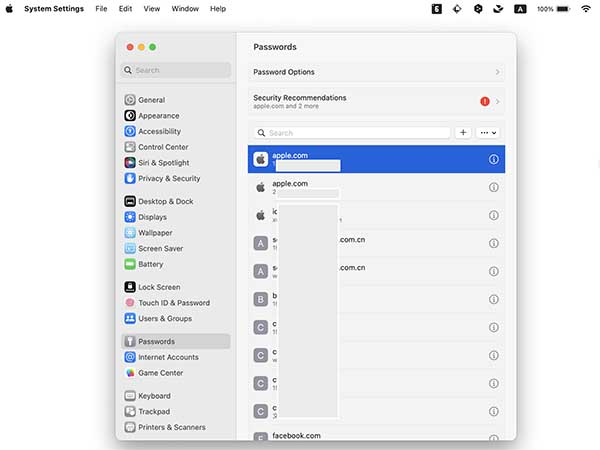The image size is (600, 450).
Task: Click the Internet Accounts label
Action: 168,357
